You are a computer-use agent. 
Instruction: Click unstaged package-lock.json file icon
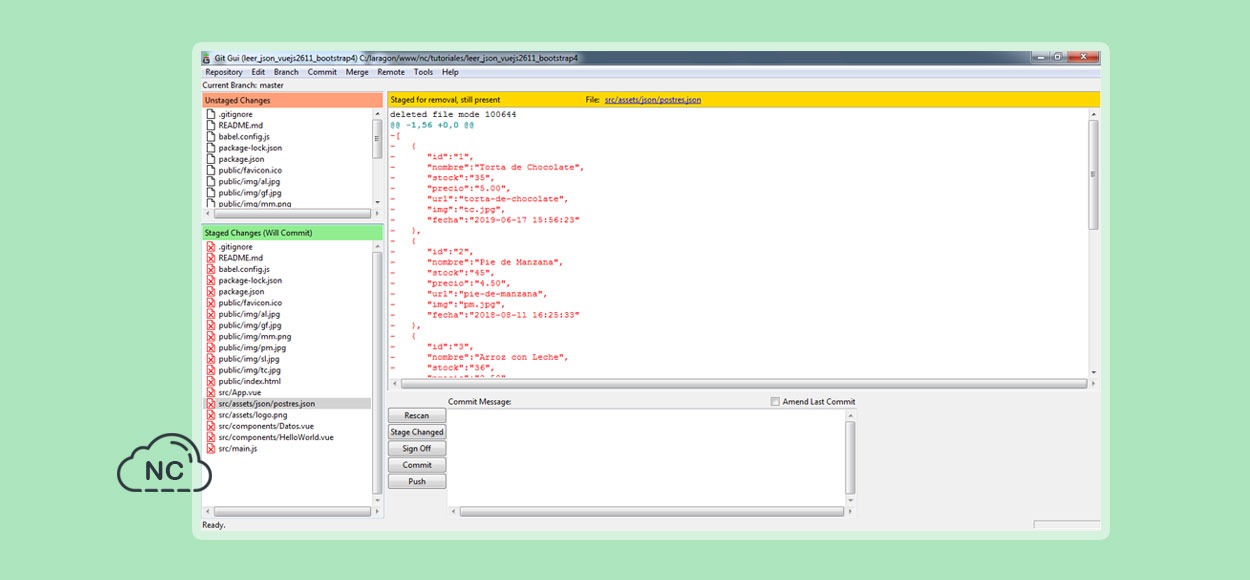coord(211,148)
